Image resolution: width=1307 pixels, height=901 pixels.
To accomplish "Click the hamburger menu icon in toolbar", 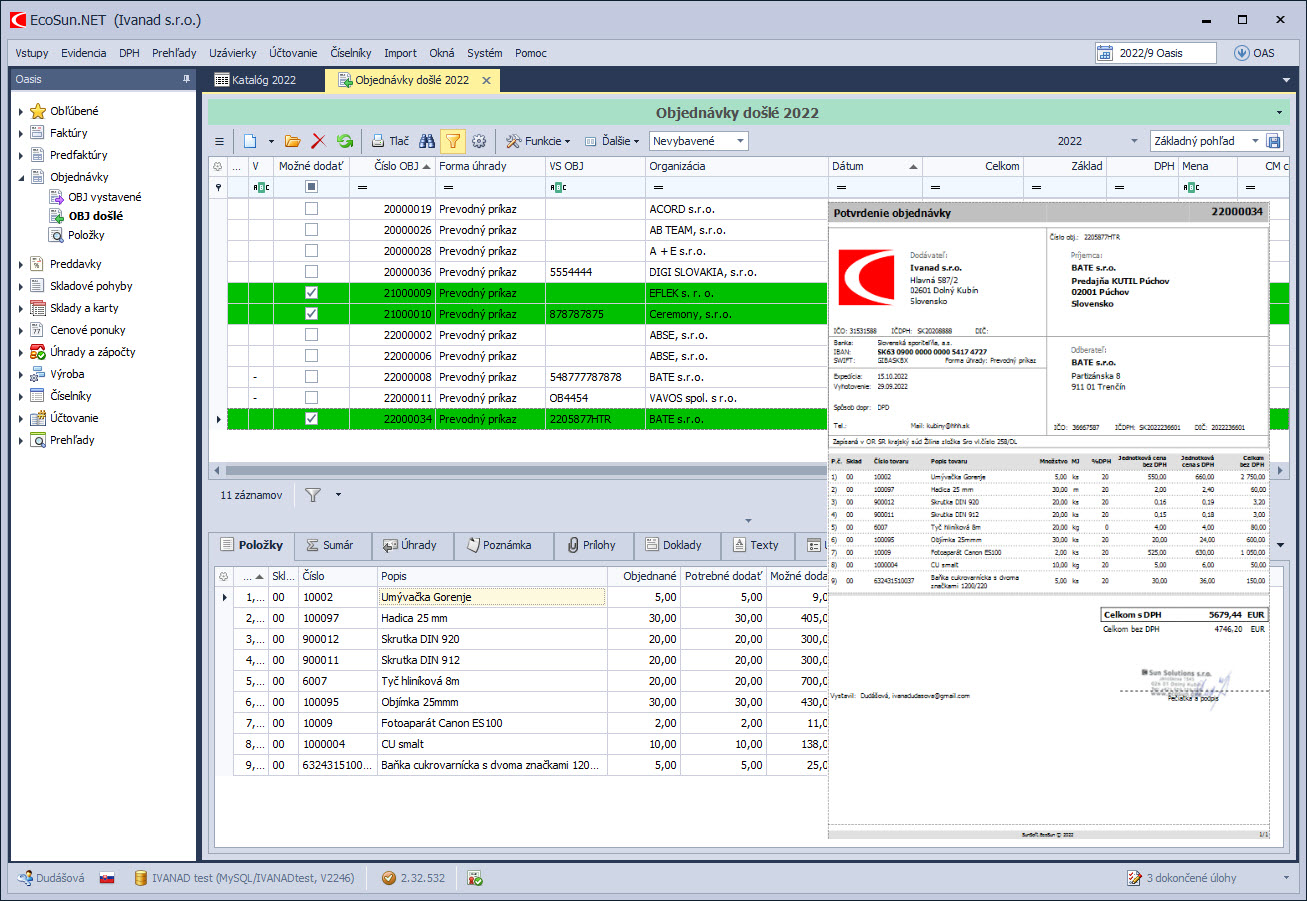I will pyautogui.click(x=220, y=142).
